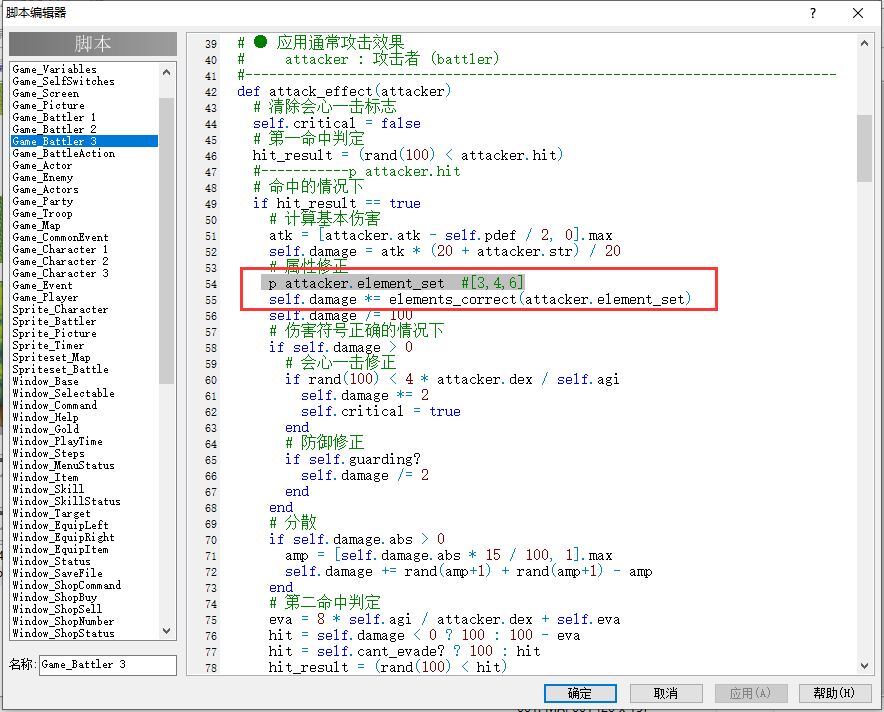This screenshot has width=884, height=712.
Task: Choose Game_Troop in the list
Action: pyautogui.click(x=42, y=214)
